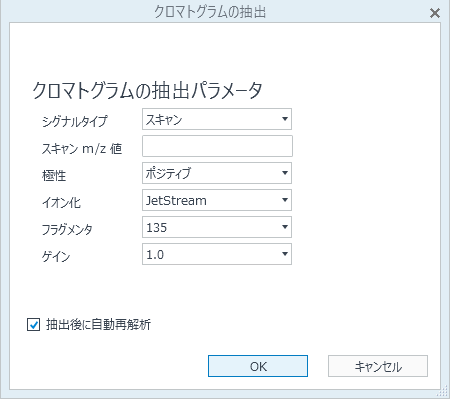Expand the 極性 dropdown arrow
450x400 pixels.
point(285,173)
